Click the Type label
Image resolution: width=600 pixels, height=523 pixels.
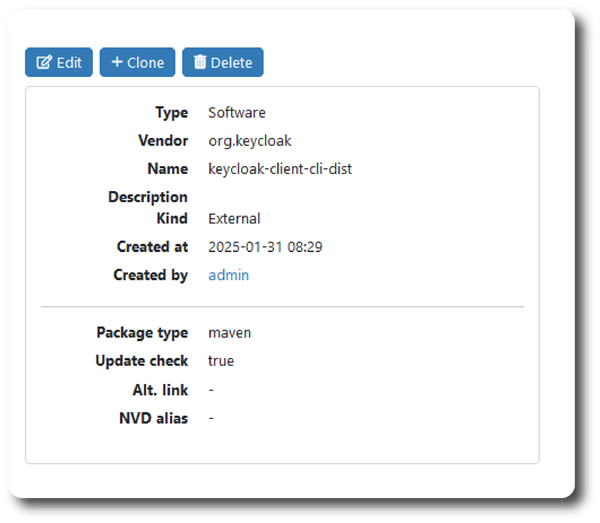tap(172, 113)
